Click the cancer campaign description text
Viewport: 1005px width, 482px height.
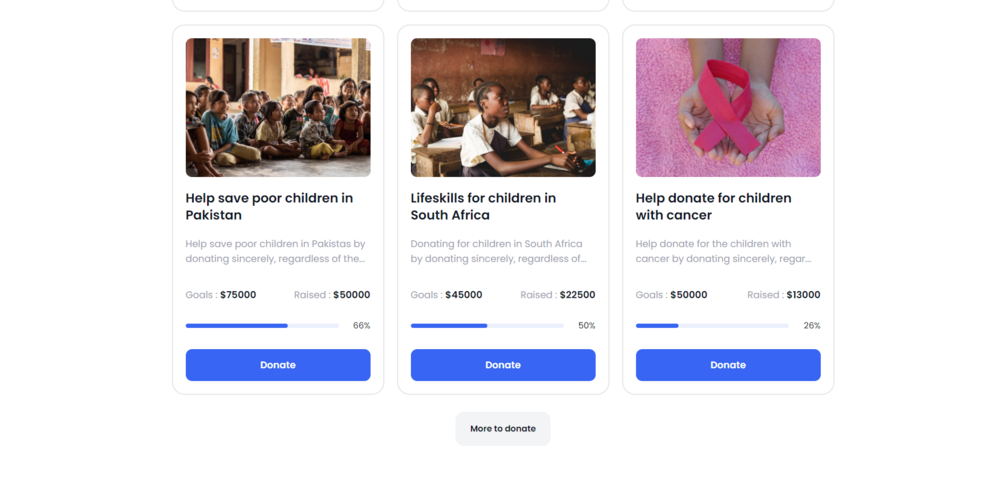[x=723, y=251]
